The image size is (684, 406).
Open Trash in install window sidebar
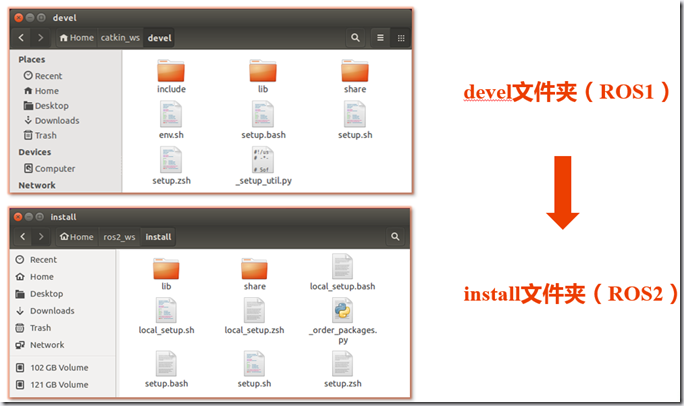click(34, 328)
